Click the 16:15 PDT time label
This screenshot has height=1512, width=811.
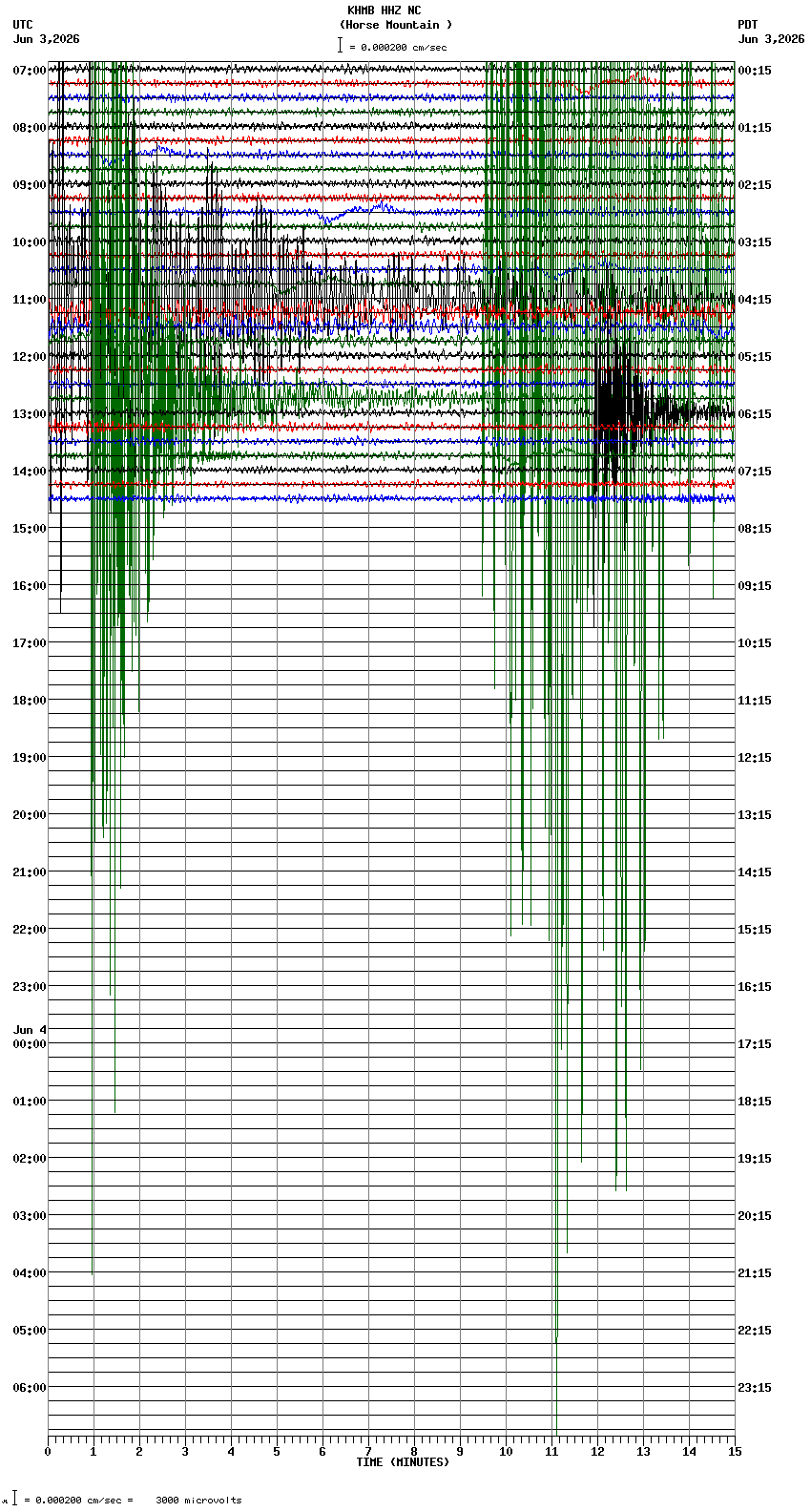755,987
